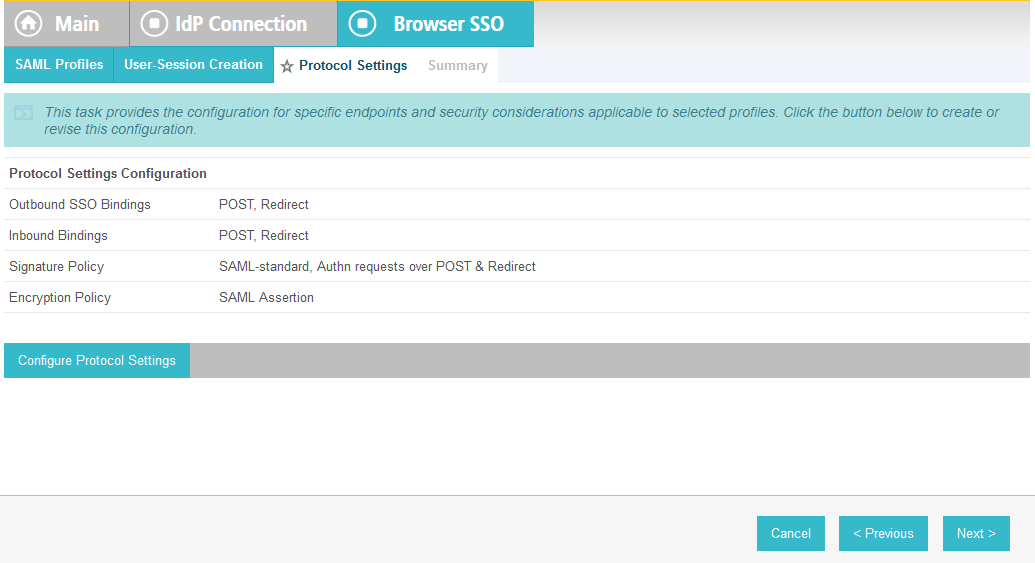Click the info panel icon in banner
1035x563 pixels.
tap(23, 112)
